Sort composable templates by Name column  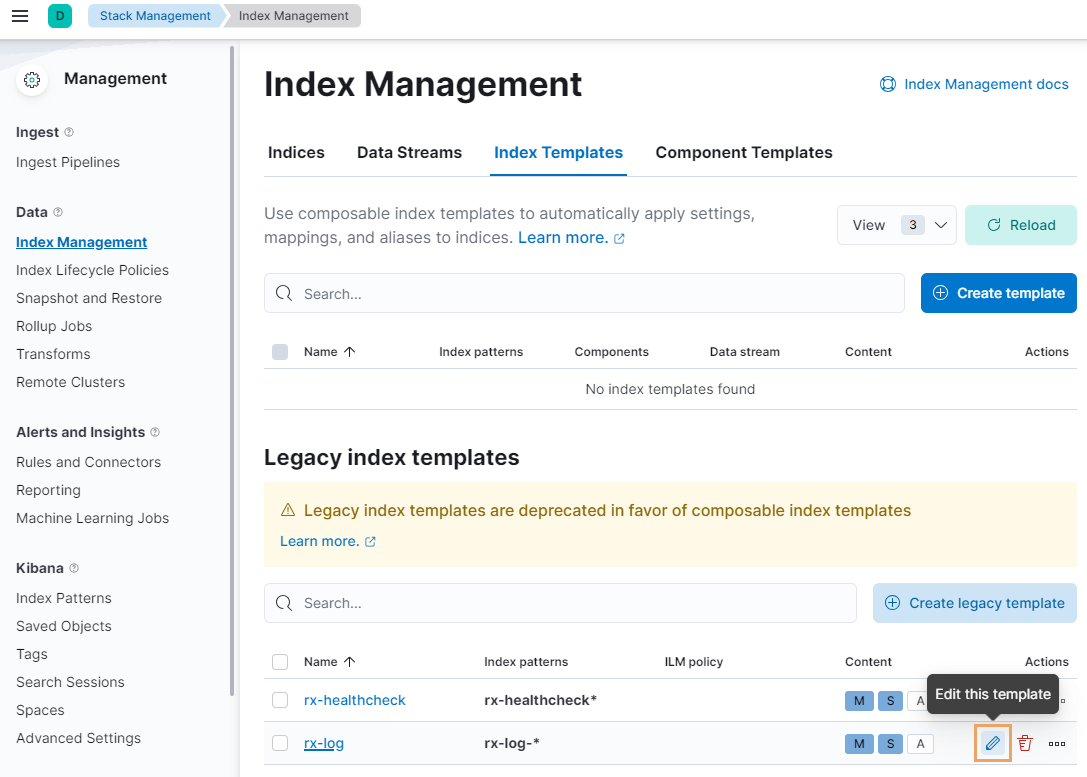point(329,352)
